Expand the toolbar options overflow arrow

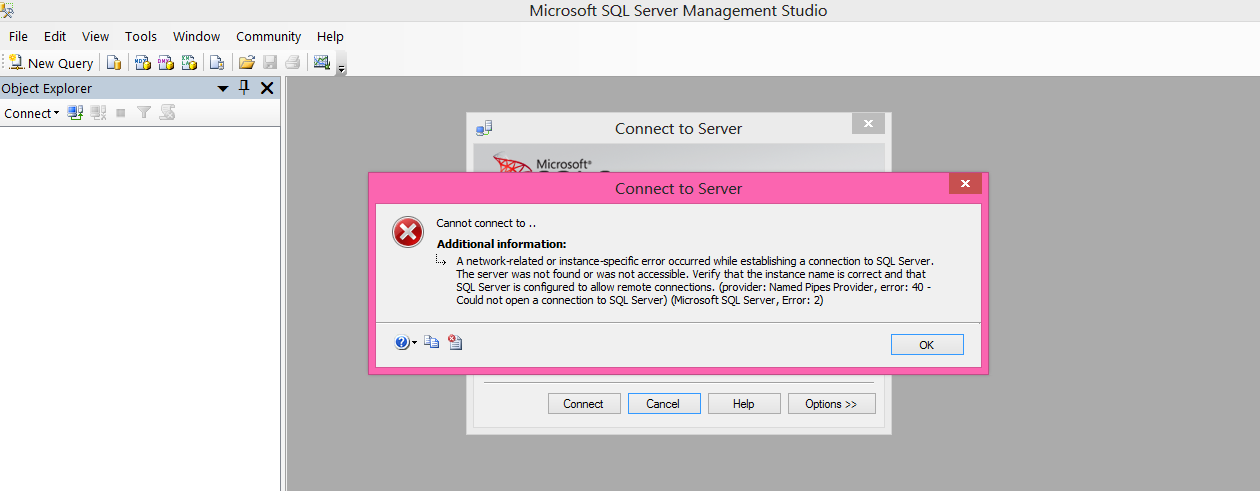(x=342, y=68)
